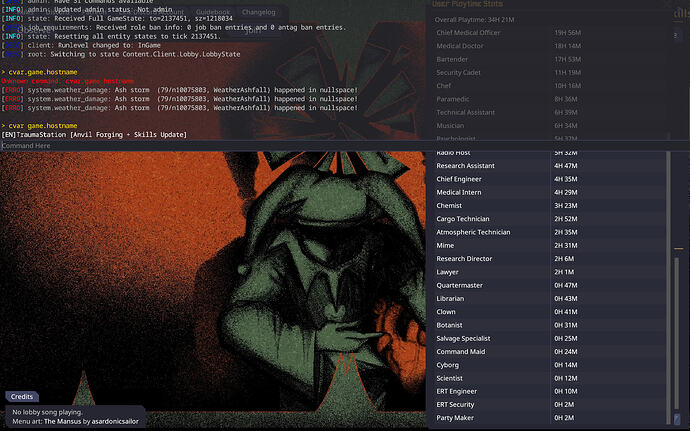Click the 2H 1M playtime value
The width and height of the screenshot is (690, 431).
pos(564,272)
